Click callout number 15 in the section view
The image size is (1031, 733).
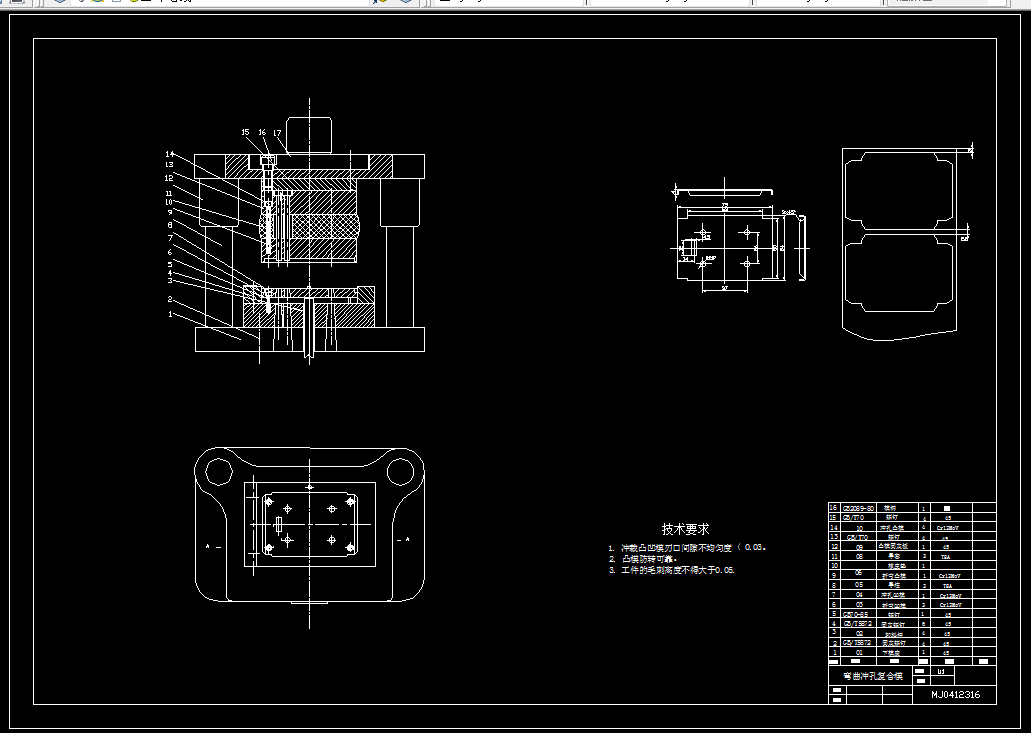(245, 132)
